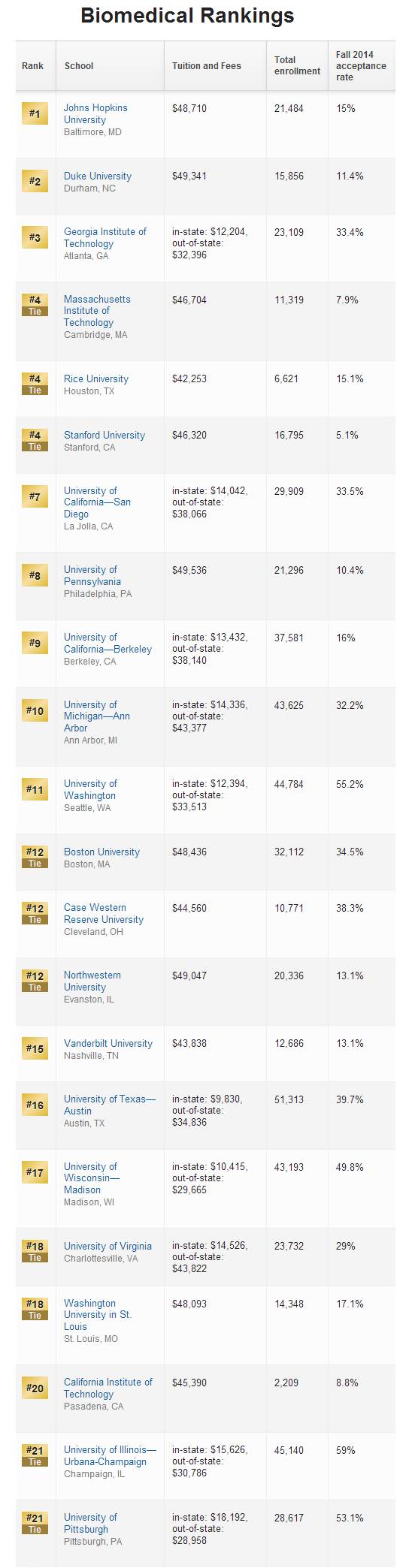Select Massachusetts Institute of Technology link

coord(97,311)
